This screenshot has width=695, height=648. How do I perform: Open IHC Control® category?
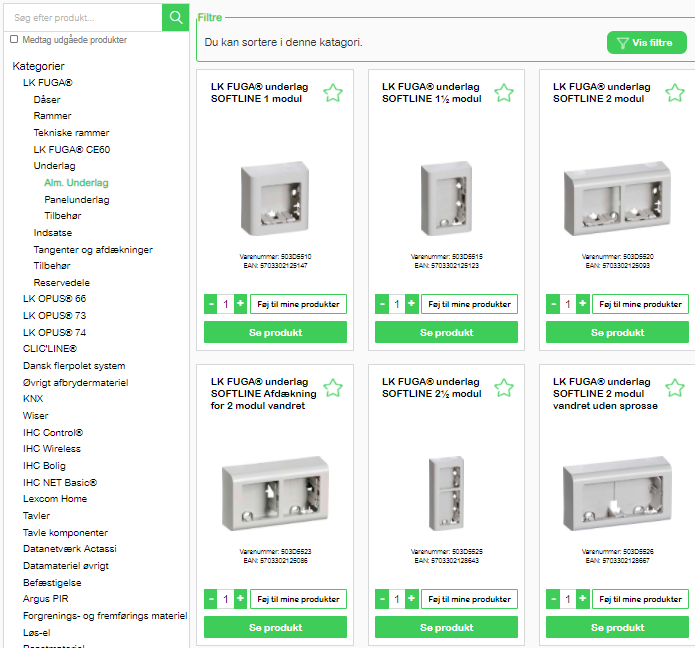pos(53,432)
